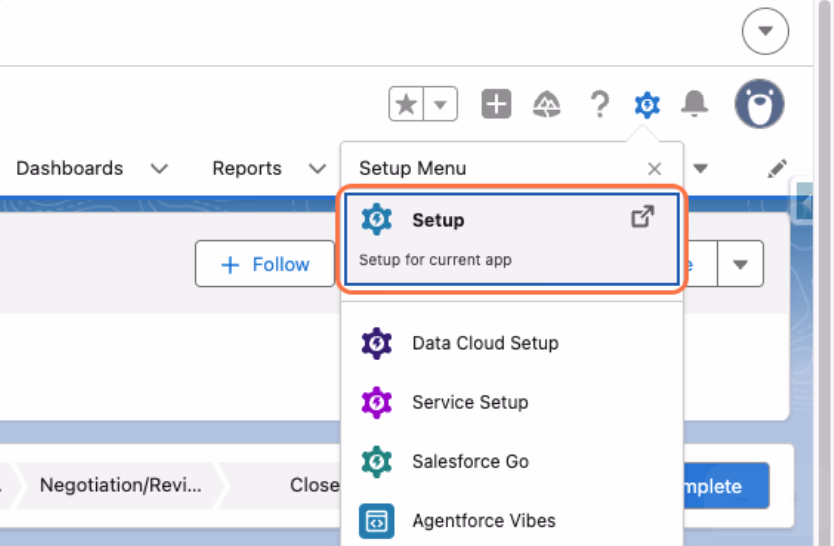The height and width of the screenshot is (546, 834).
Task: Open the Dashboards tab
Action: coord(70,169)
